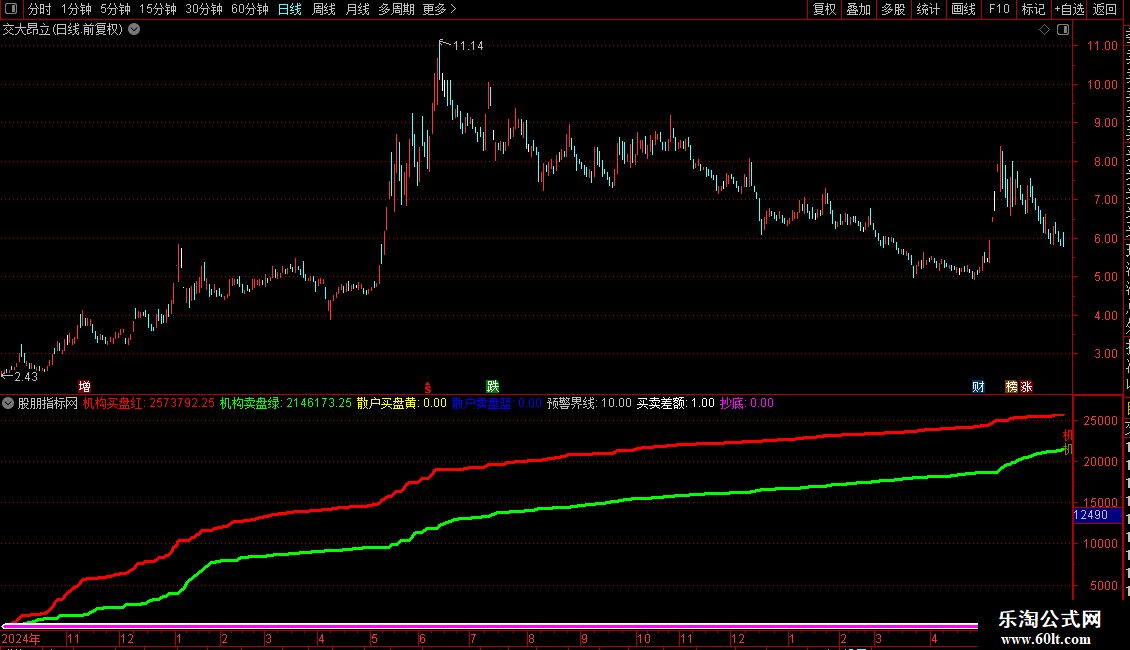Add stock via +自选 button
The width and height of the screenshot is (1130, 650).
click(x=1069, y=9)
